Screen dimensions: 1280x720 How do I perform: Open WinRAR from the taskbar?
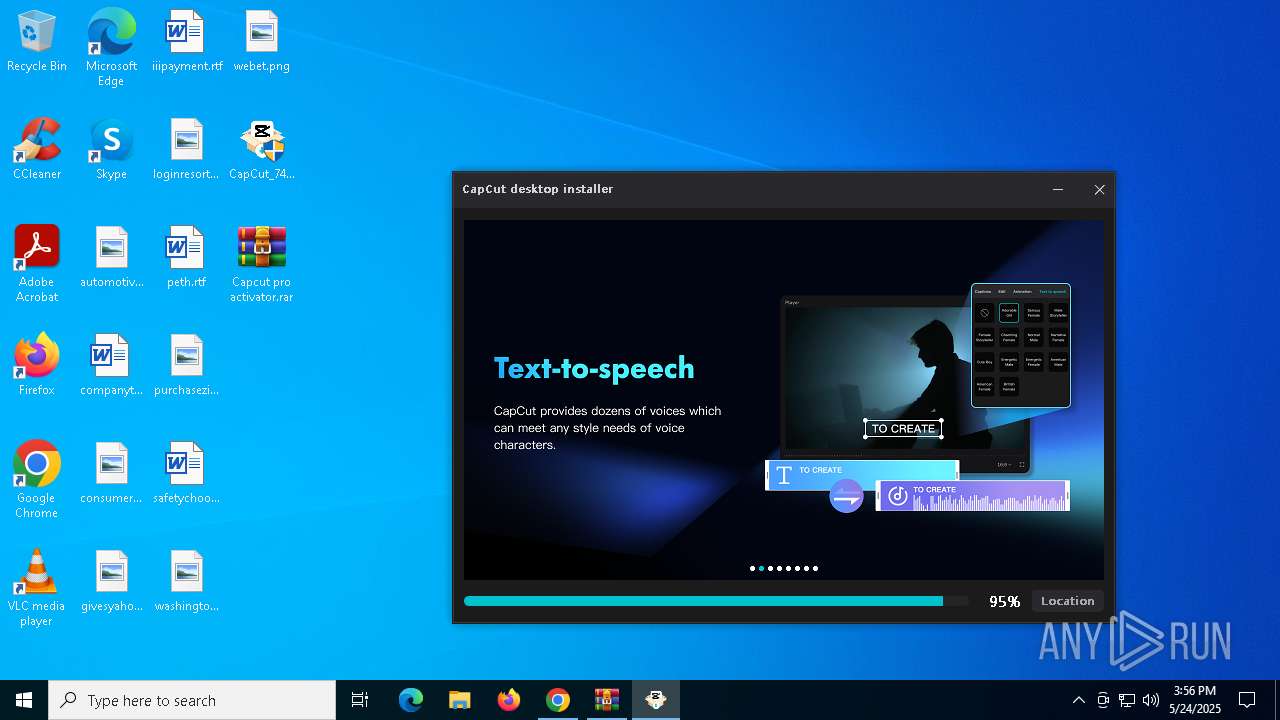(x=607, y=700)
